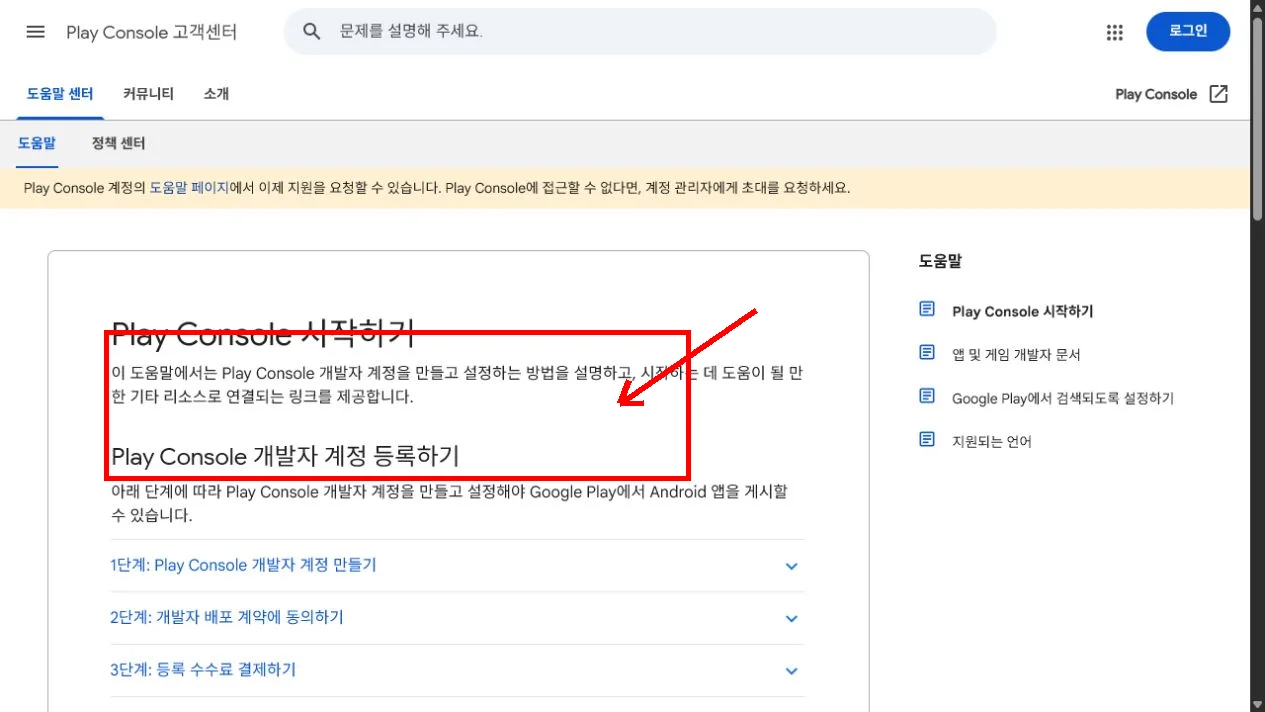Click document icon beside Google Play에서 검색되도록 설정하기
Screen dimensions: 1265x712
[x=927, y=396]
